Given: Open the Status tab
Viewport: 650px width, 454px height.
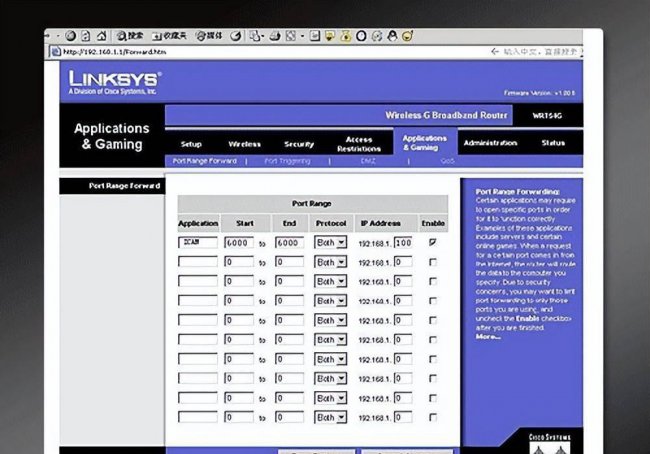Looking at the screenshot, I should pyautogui.click(x=553, y=143).
